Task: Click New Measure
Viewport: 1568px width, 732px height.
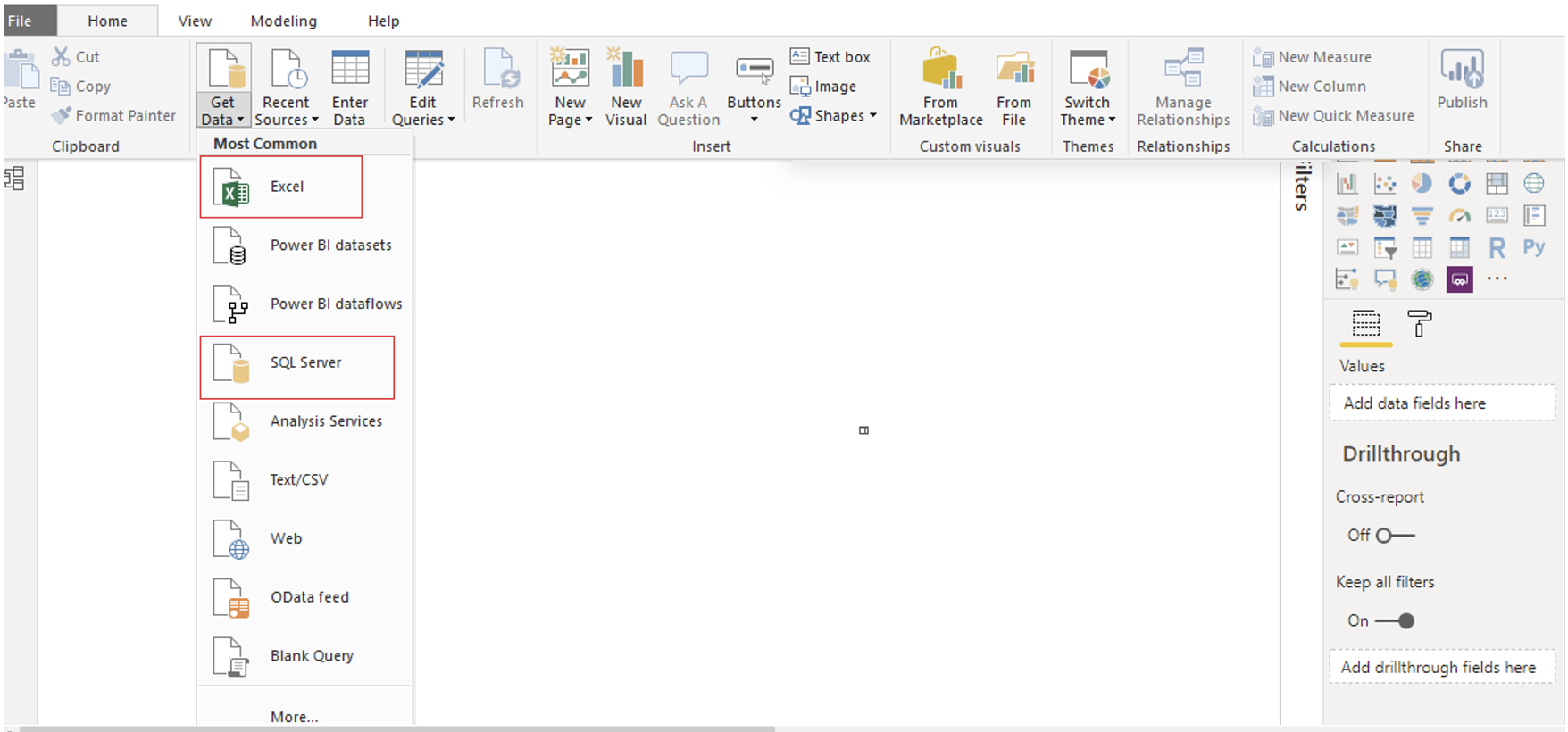Action: (1312, 57)
